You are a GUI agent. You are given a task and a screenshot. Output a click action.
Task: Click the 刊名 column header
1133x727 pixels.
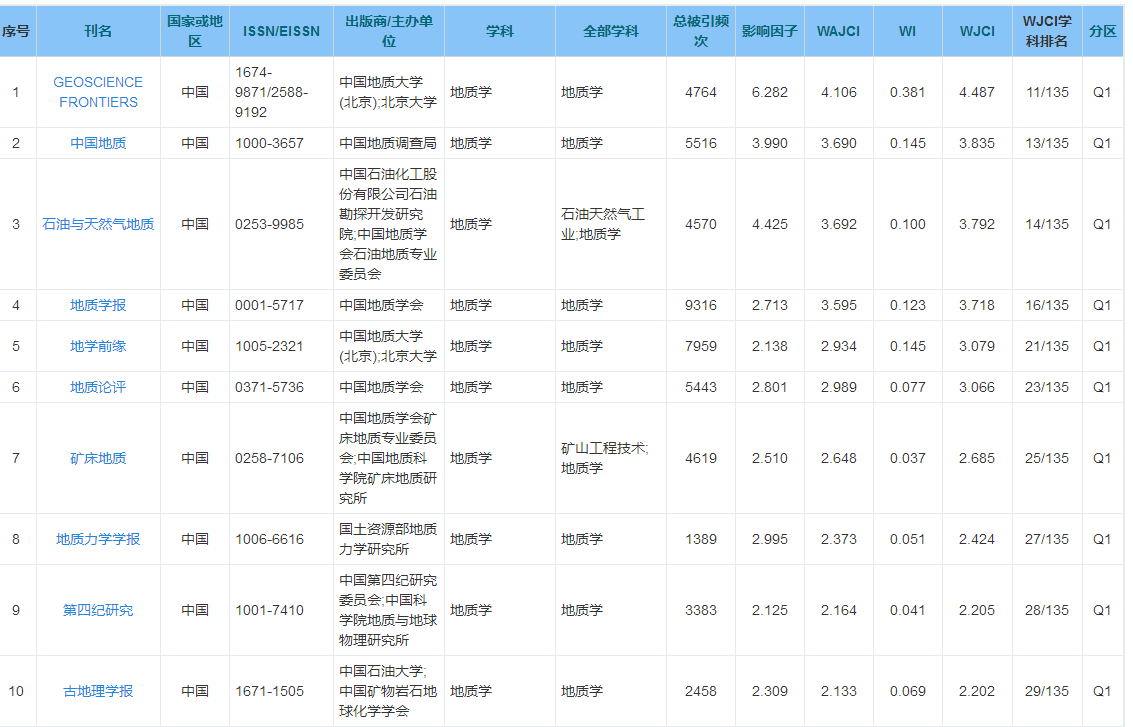point(98,31)
